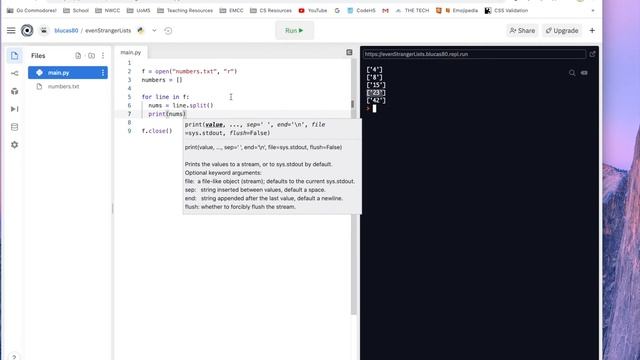
Task: Click the plus icon in the header
Action: pyautogui.click(x=592, y=30)
